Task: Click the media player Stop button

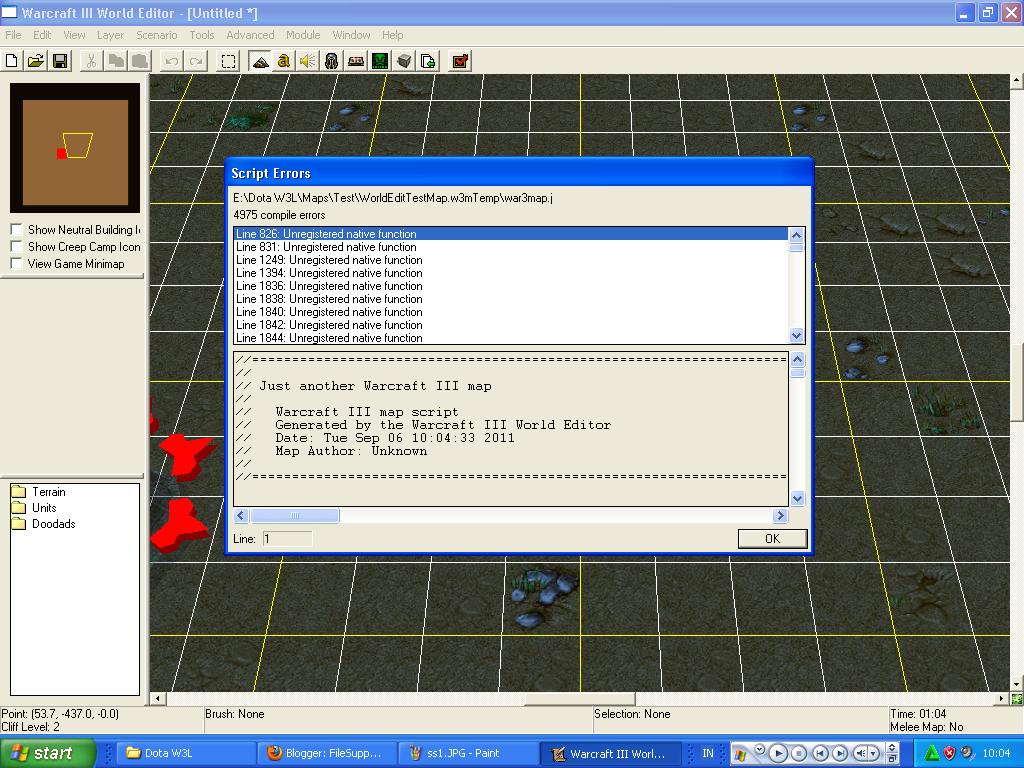Action: pyautogui.click(x=798, y=753)
